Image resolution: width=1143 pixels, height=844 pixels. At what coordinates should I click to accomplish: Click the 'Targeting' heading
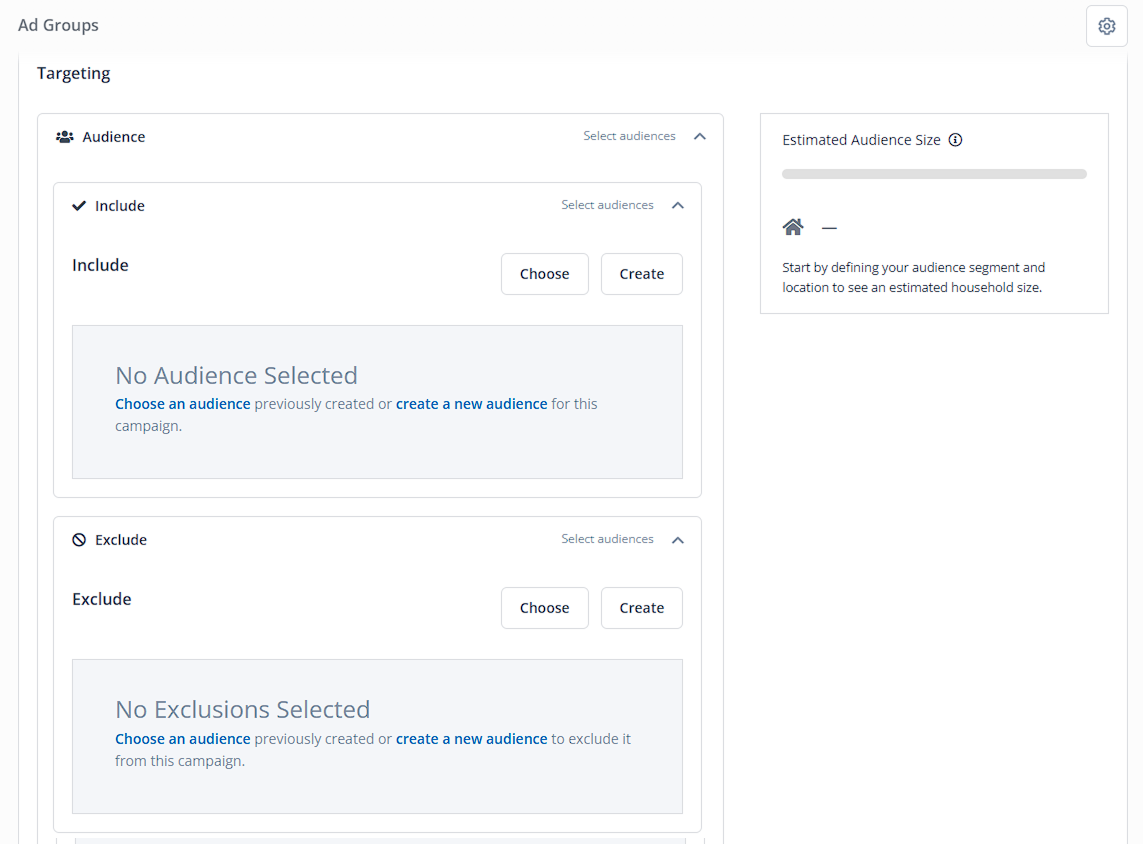74,74
